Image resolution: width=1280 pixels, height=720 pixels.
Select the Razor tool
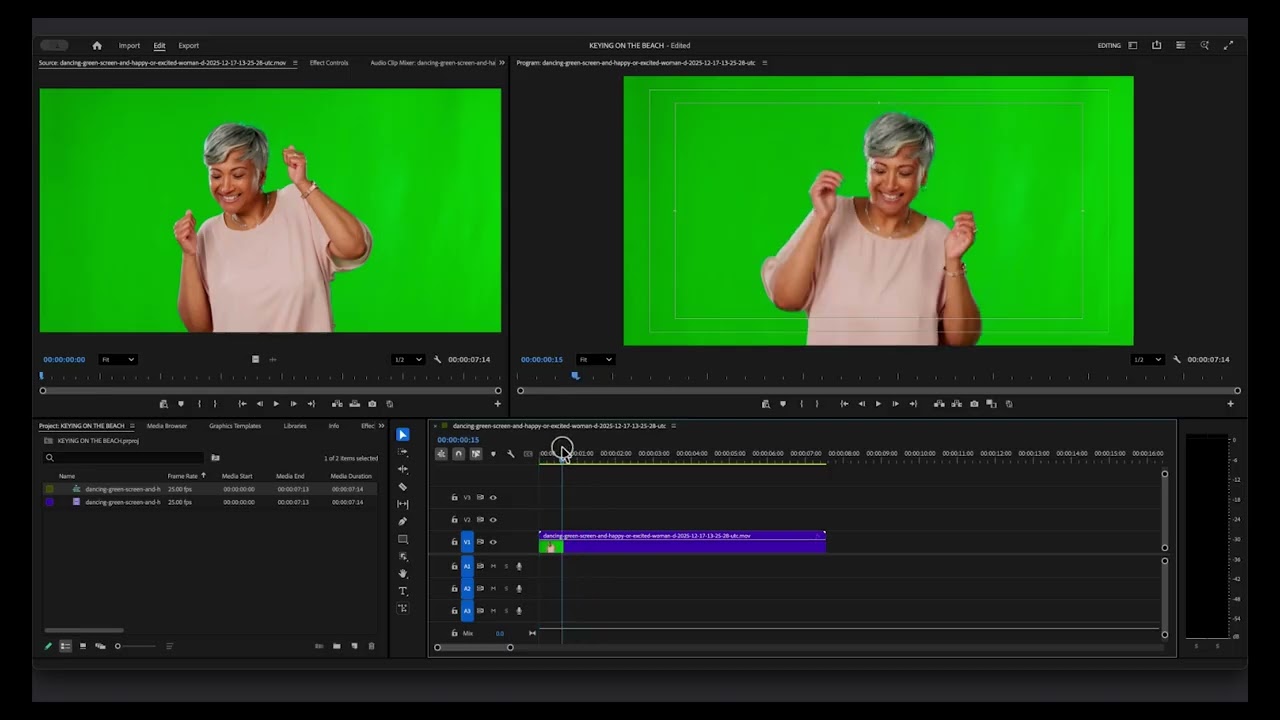[x=403, y=487]
